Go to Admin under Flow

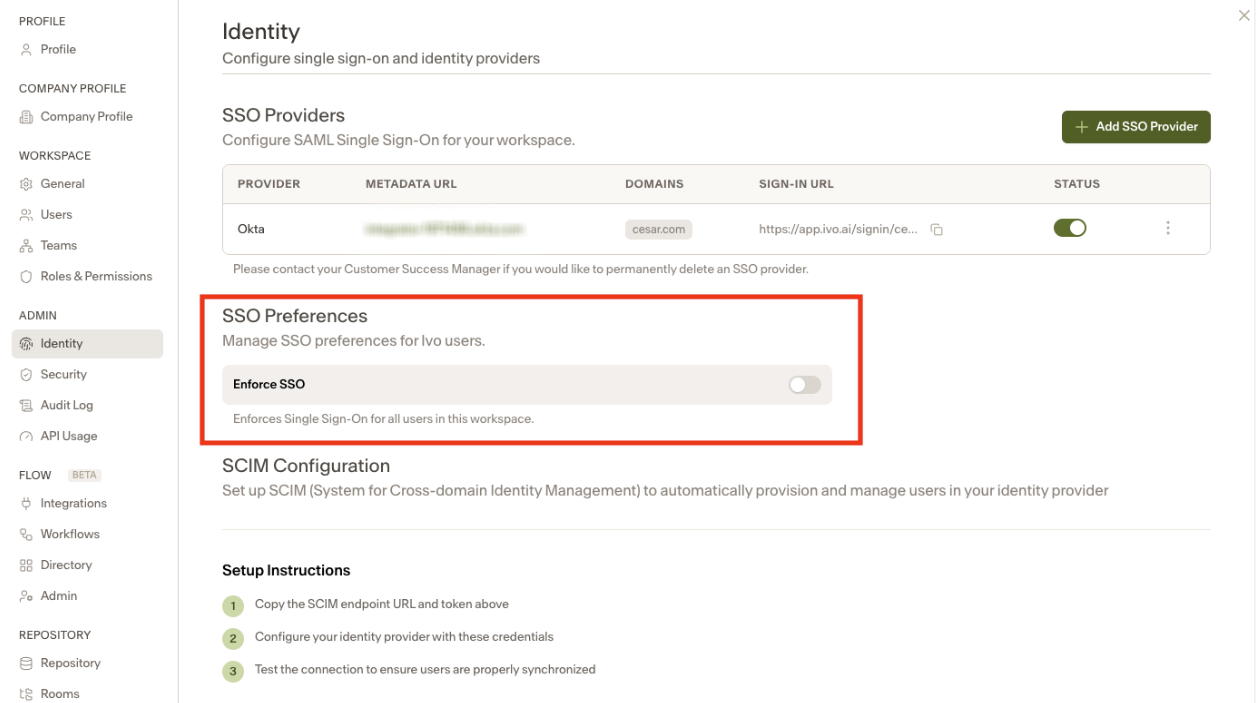click(x=59, y=596)
